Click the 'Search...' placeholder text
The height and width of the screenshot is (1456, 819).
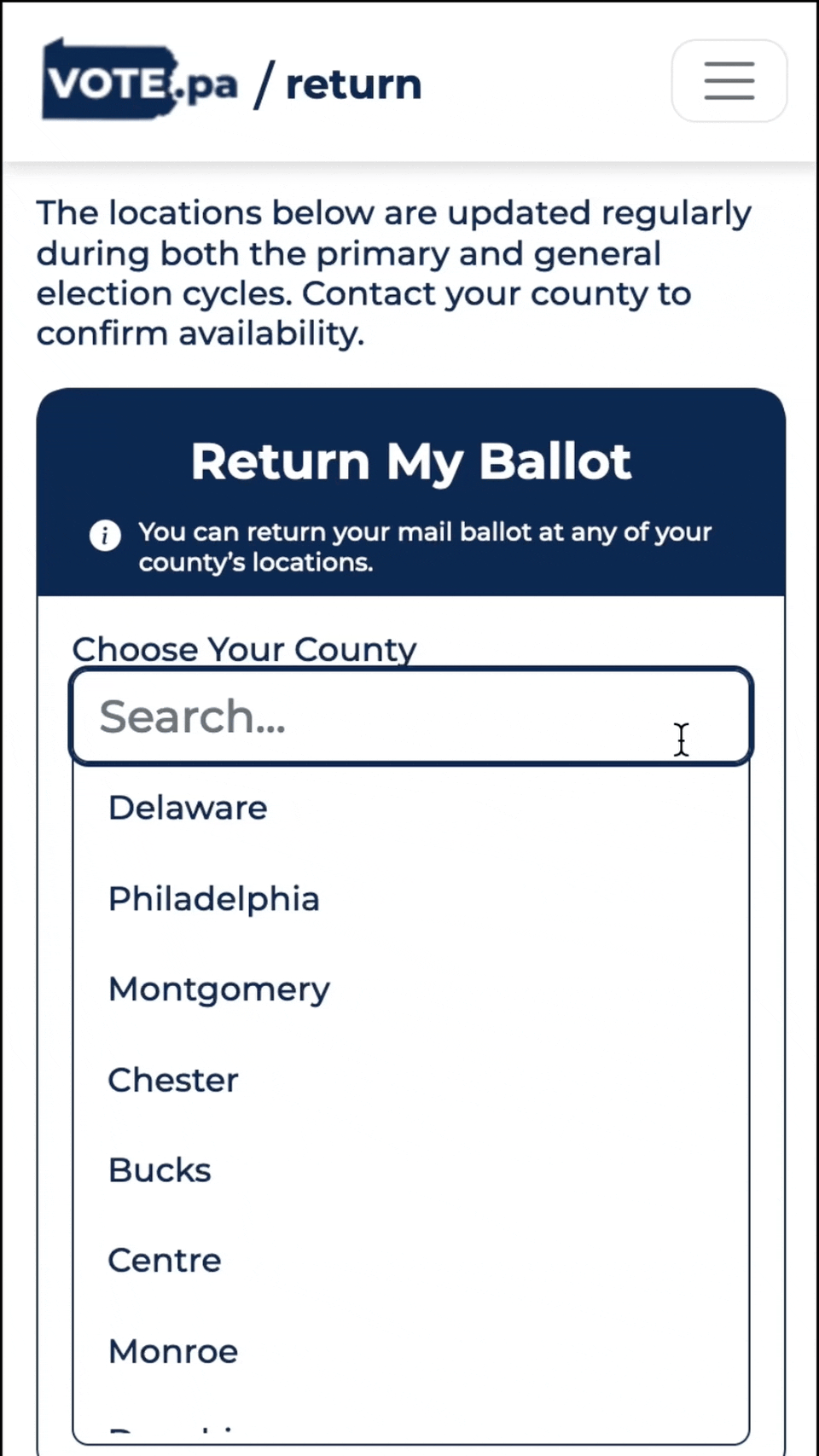pyautogui.click(x=193, y=716)
